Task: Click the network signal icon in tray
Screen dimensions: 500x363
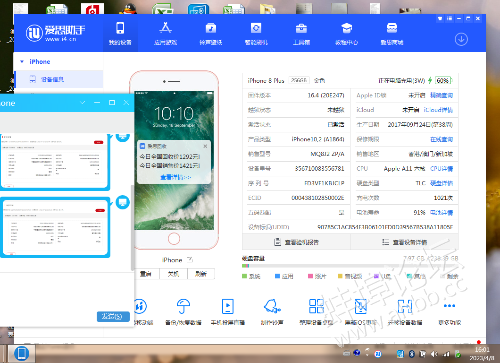Action: coord(446,354)
